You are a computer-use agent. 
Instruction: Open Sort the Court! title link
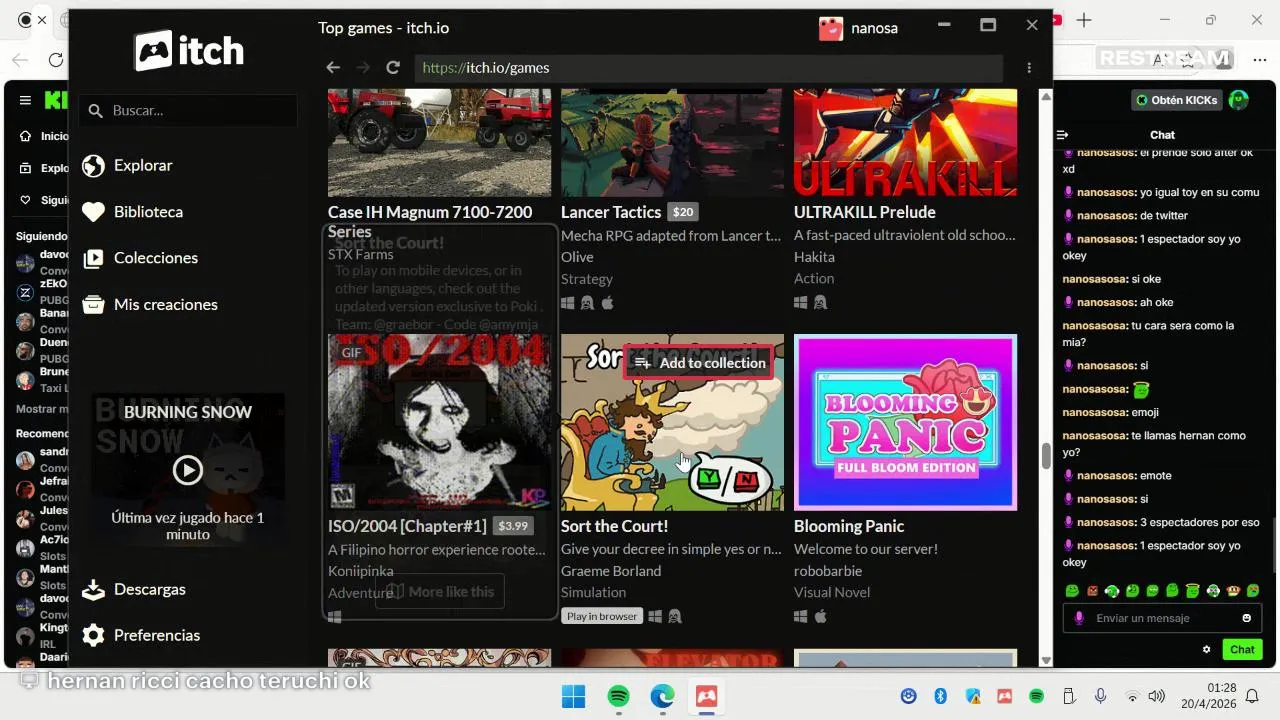click(x=614, y=526)
